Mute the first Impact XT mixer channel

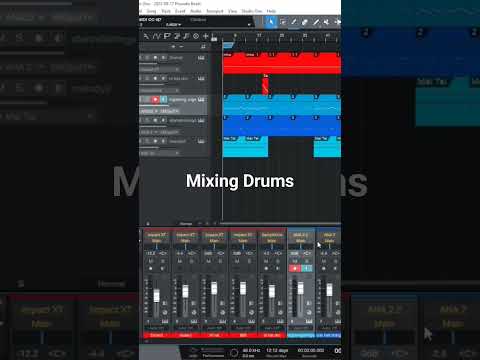click(151, 261)
